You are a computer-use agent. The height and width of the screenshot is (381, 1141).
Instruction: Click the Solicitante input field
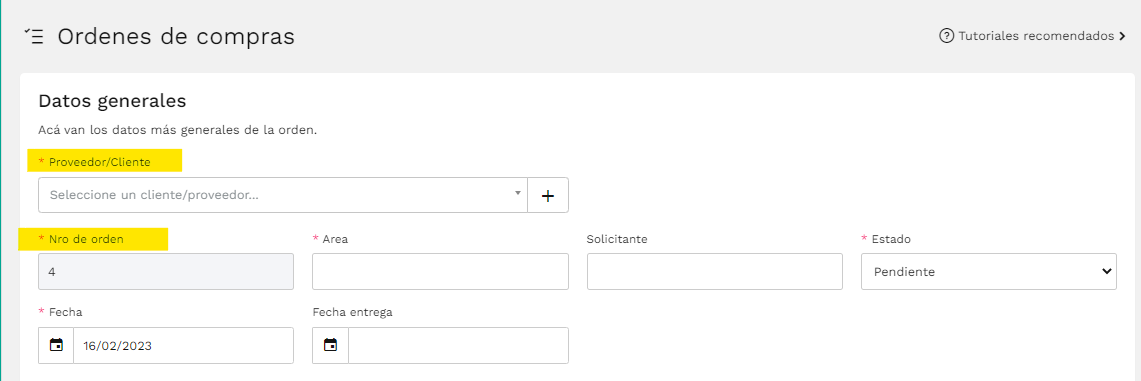coord(715,271)
